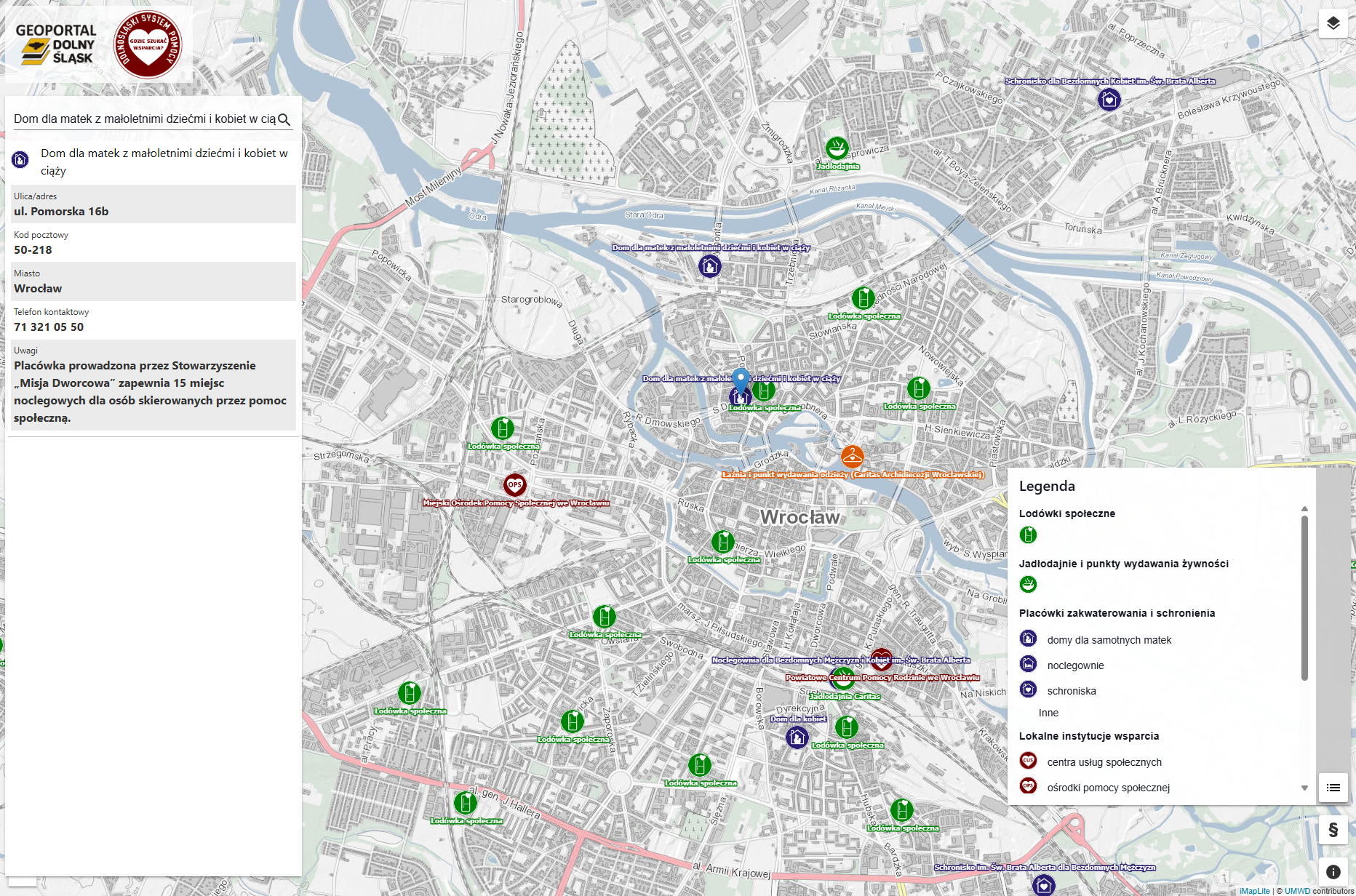The height and width of the screenshot is (896, 1356).
Task: Click the 'centra usług społecznych' legend entry
Action: 1104,762
